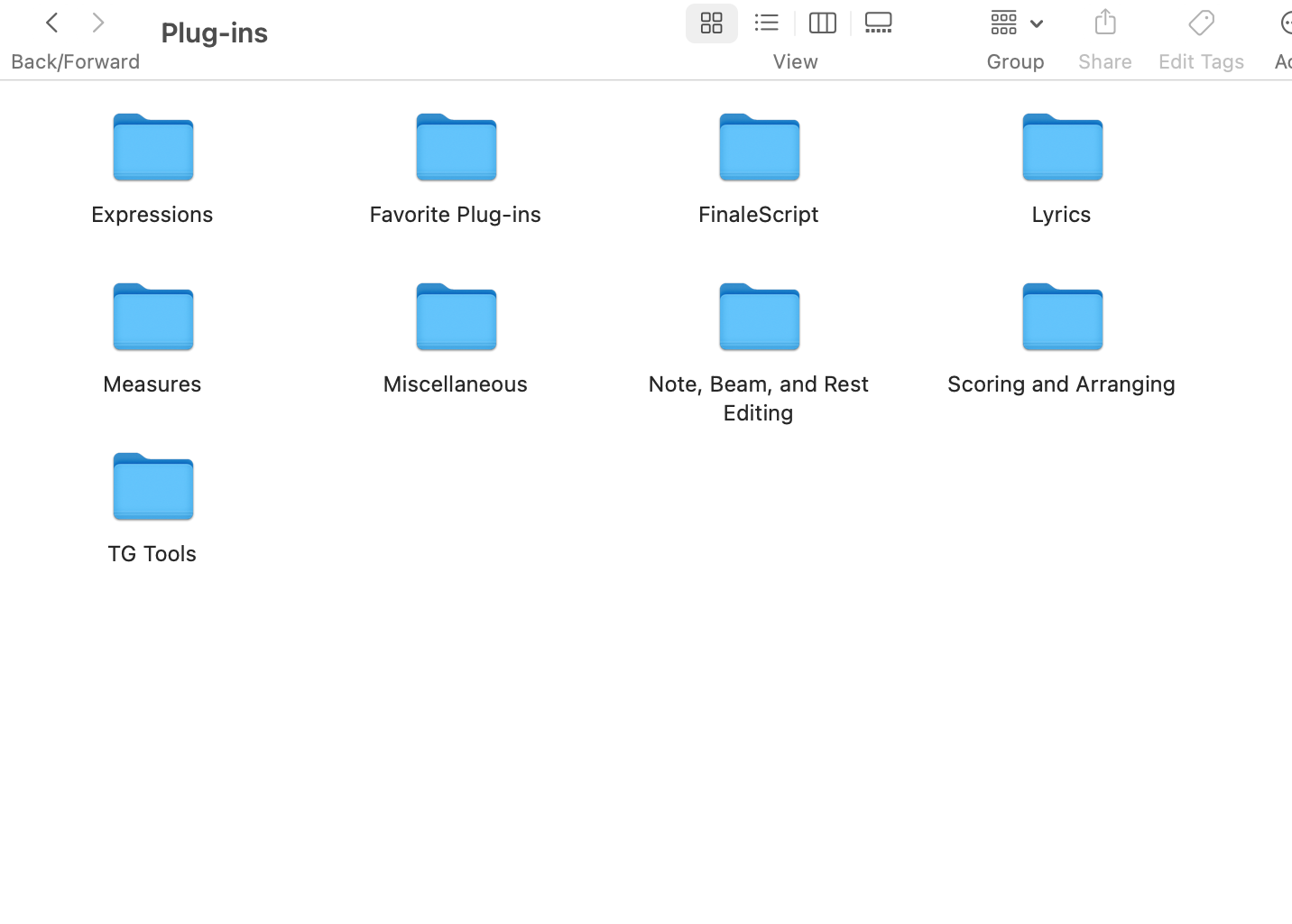This screenshot has height=924, width=1292.
Task: Go forward to next folder
Action: [x=98, y=23]
